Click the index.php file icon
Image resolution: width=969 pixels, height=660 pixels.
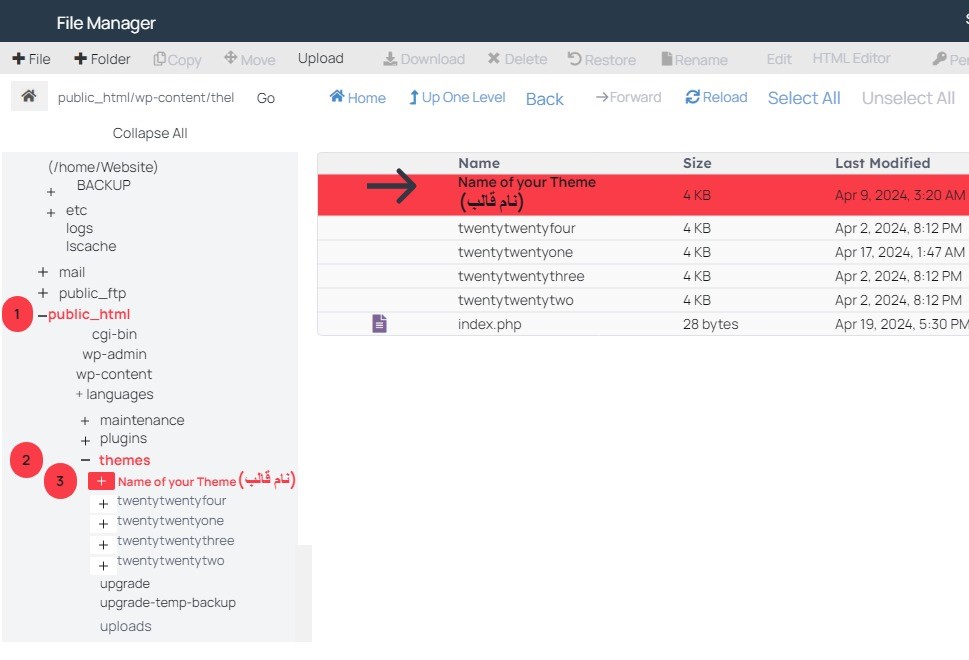point(379,324)
